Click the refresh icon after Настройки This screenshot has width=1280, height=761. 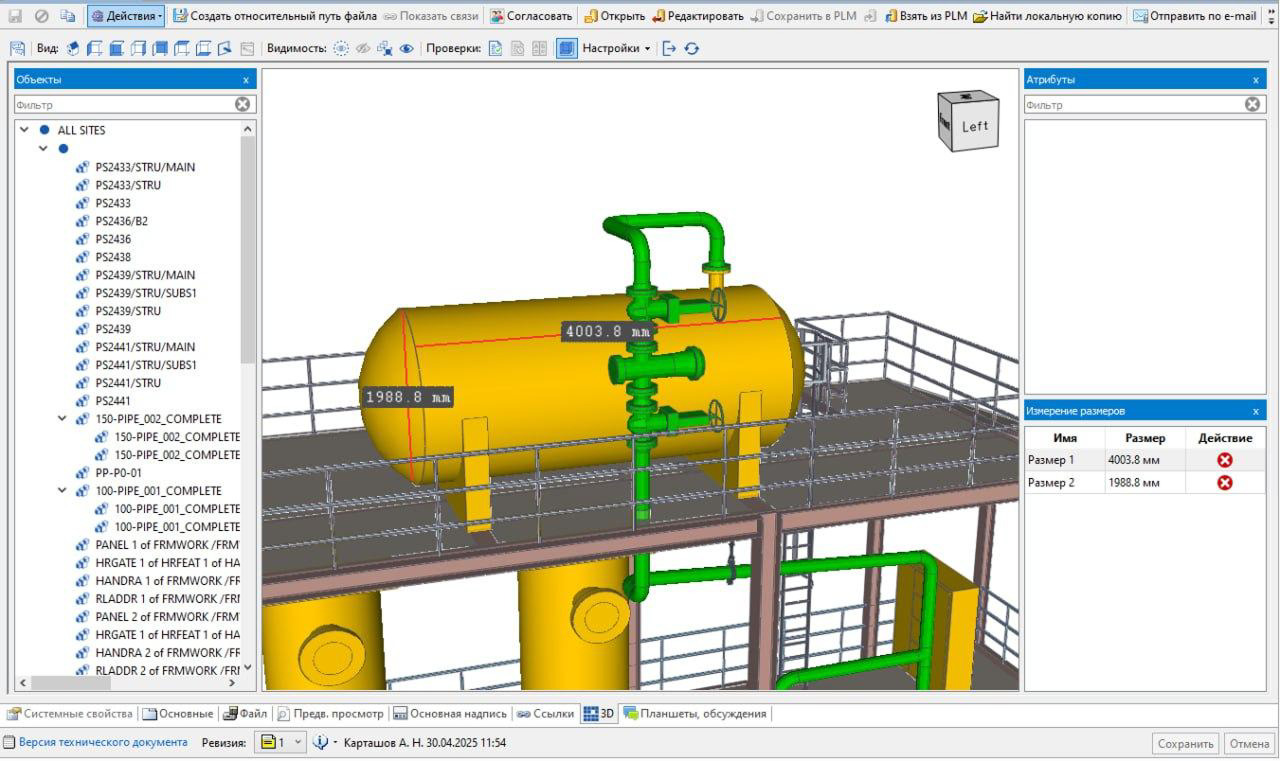pyautogui.click(x=692, y=48)
